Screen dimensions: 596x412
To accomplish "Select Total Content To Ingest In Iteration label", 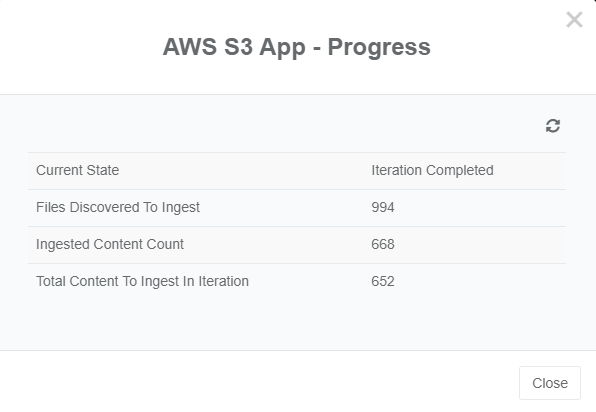I will tap(143, 281).
